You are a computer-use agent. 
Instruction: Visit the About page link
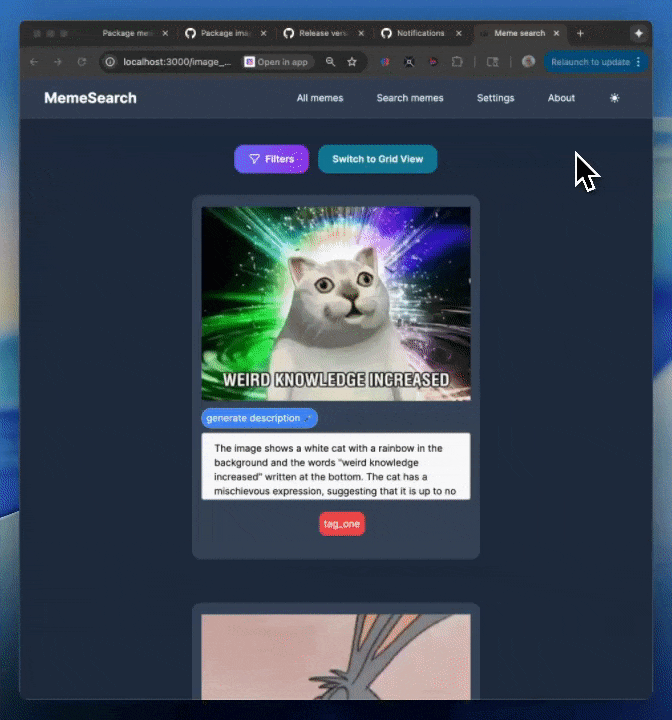(561, 98)
